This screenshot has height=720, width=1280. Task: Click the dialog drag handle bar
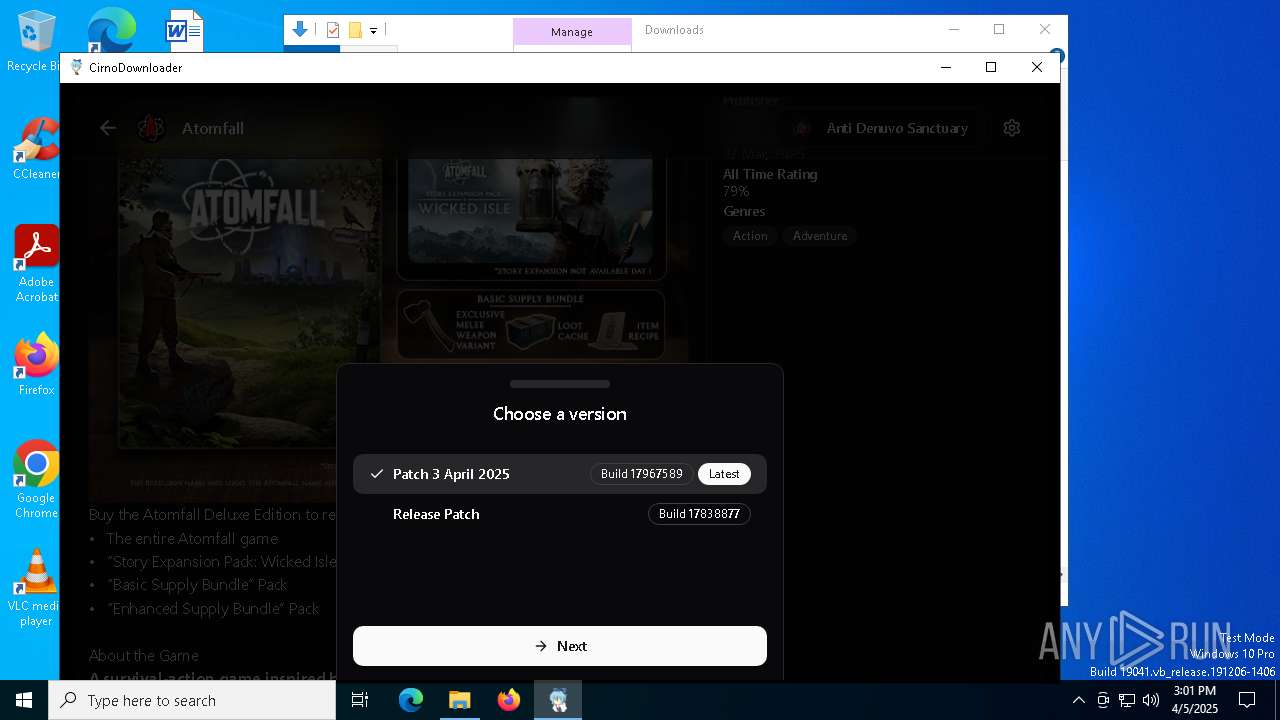coord(559,384)
